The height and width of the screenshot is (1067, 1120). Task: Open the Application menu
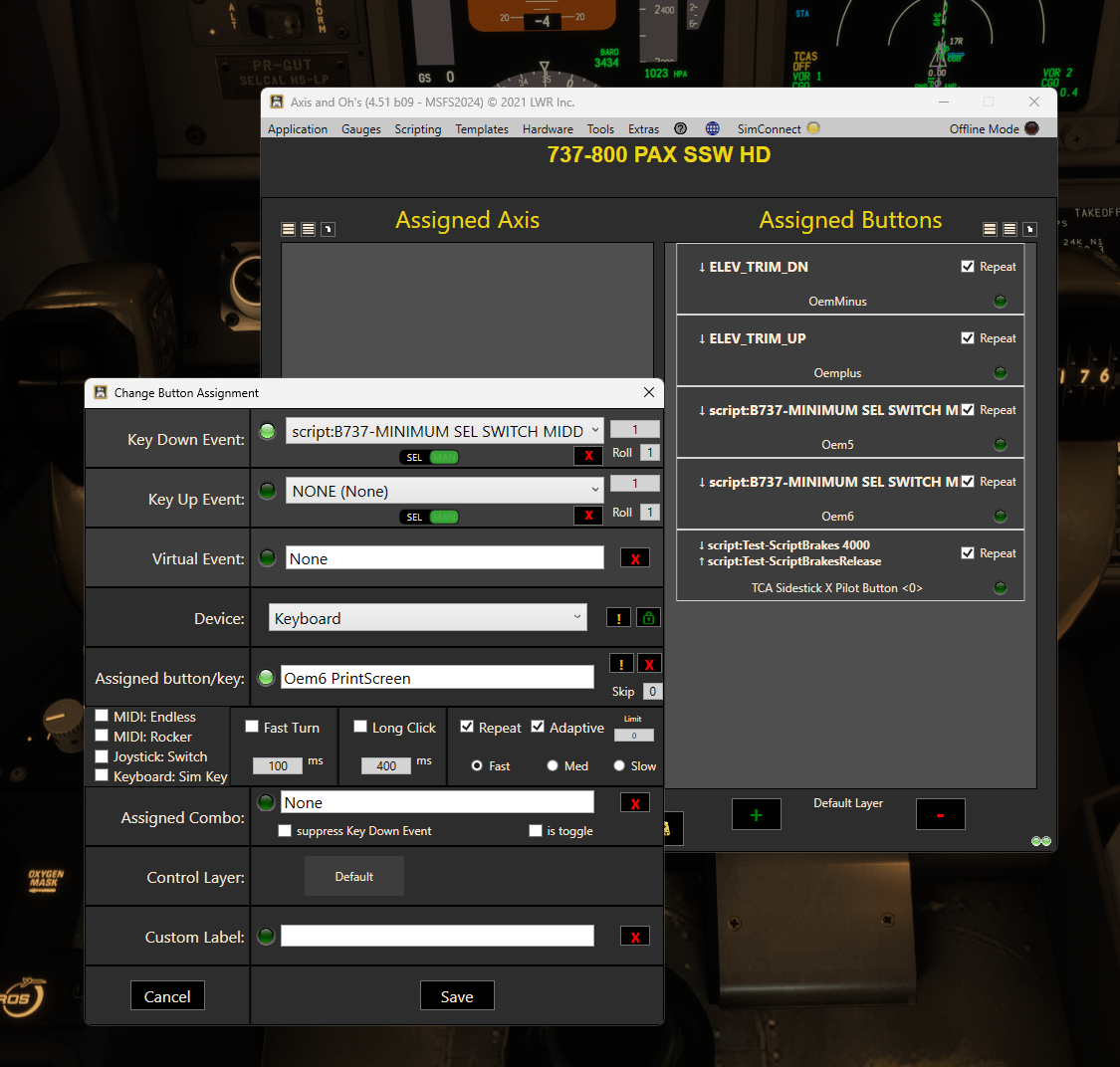(297, 129)
